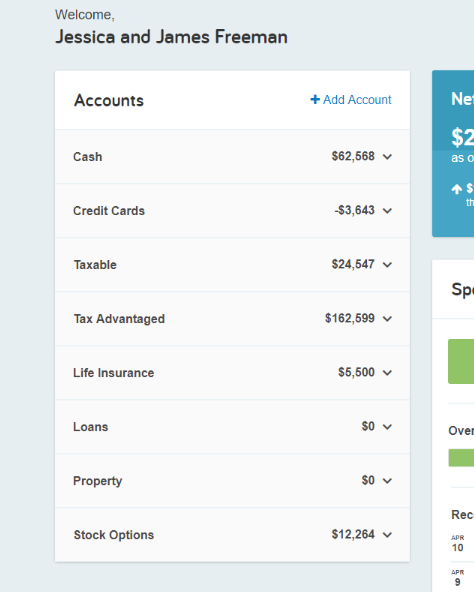Expand the Loans chevron arrow
Screen dimensions: 474x592
(x=387, y=427)
